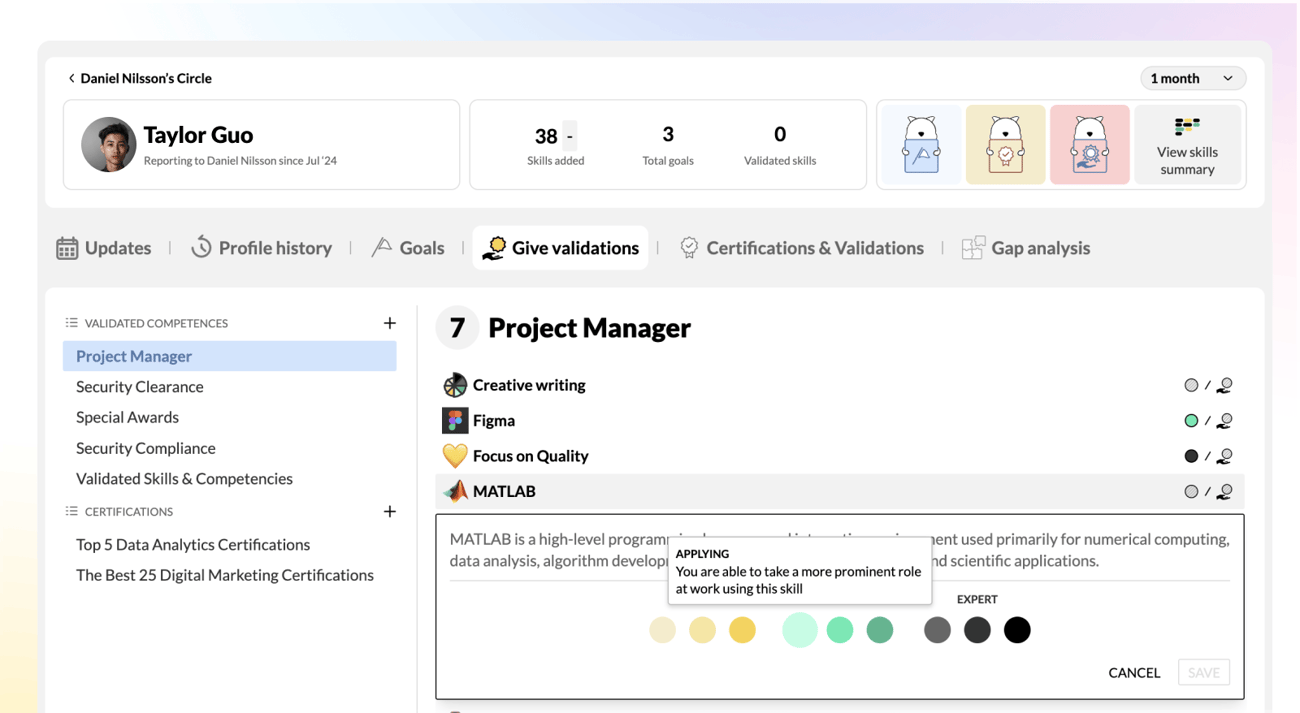Viewport: 1300px width, 713px height.
Task: Choose the medium yellow level dot
Action: coord(702,630)
